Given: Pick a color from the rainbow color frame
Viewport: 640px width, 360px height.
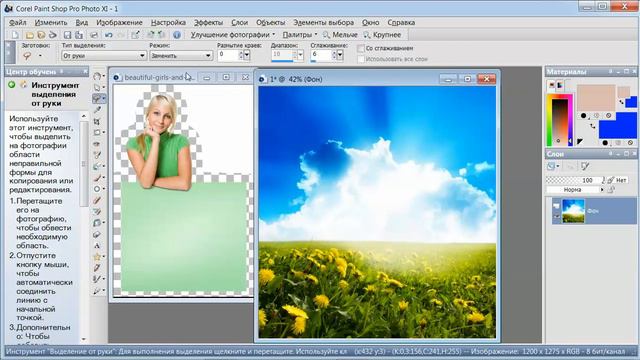Looking at the screenshot, I should 559,119.
